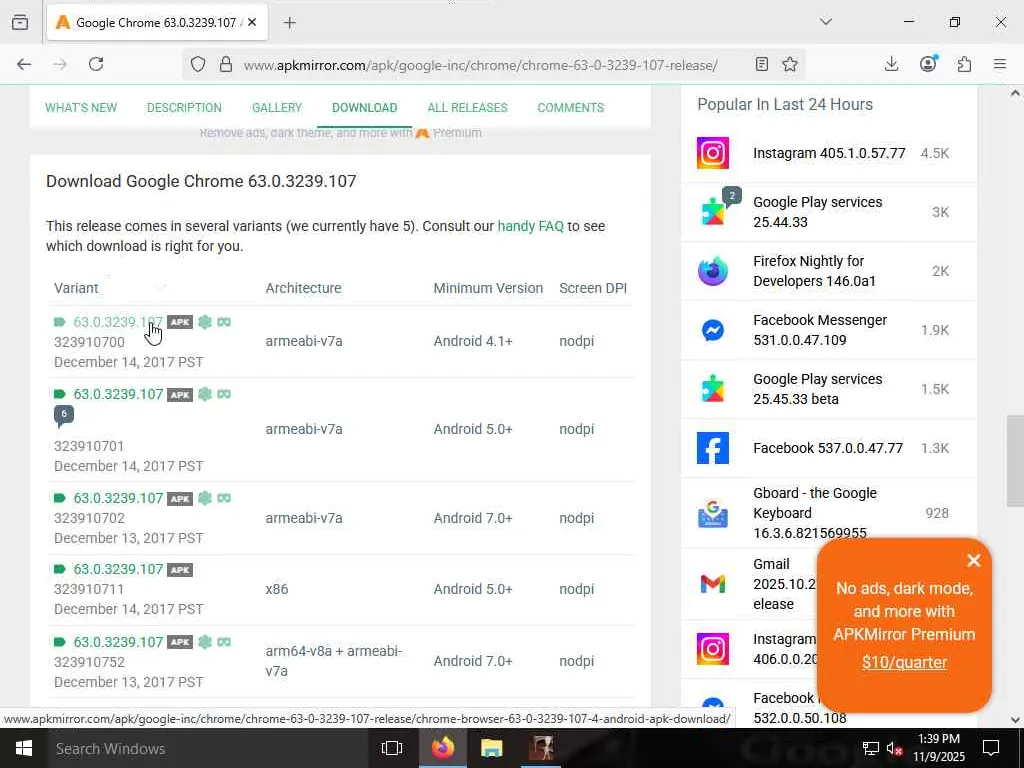Click the 'Popular In Last 24 Hours' heading
Image resolution: width=1024 pixels, height=768 pixels.
pyautogui.click(x=785, y=104)
